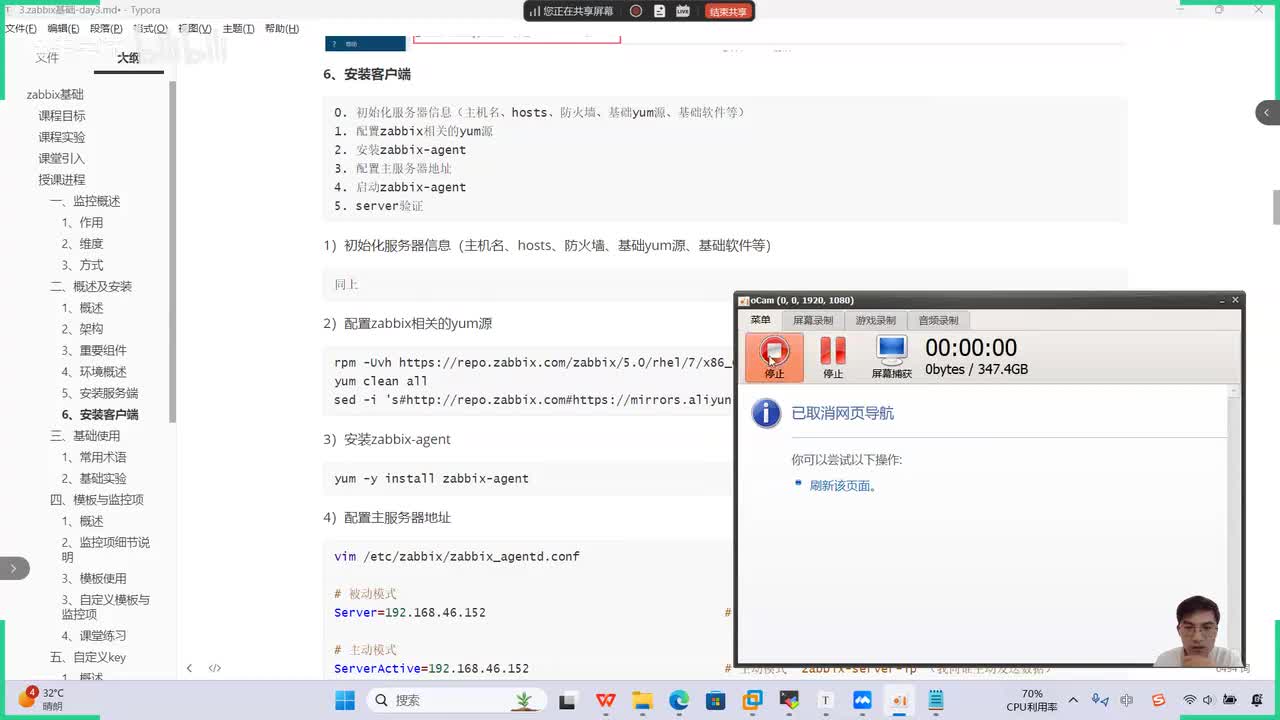
Task: Click the taskbar search box
Action: click(457, 700)
